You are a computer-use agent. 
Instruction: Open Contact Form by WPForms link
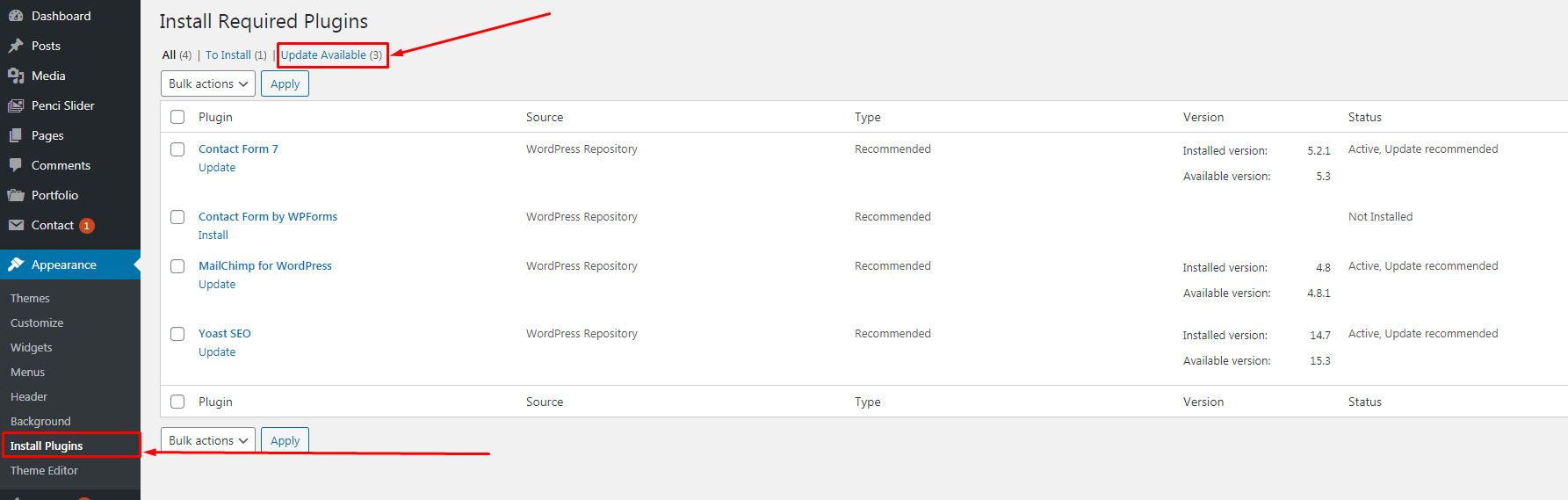268,216
